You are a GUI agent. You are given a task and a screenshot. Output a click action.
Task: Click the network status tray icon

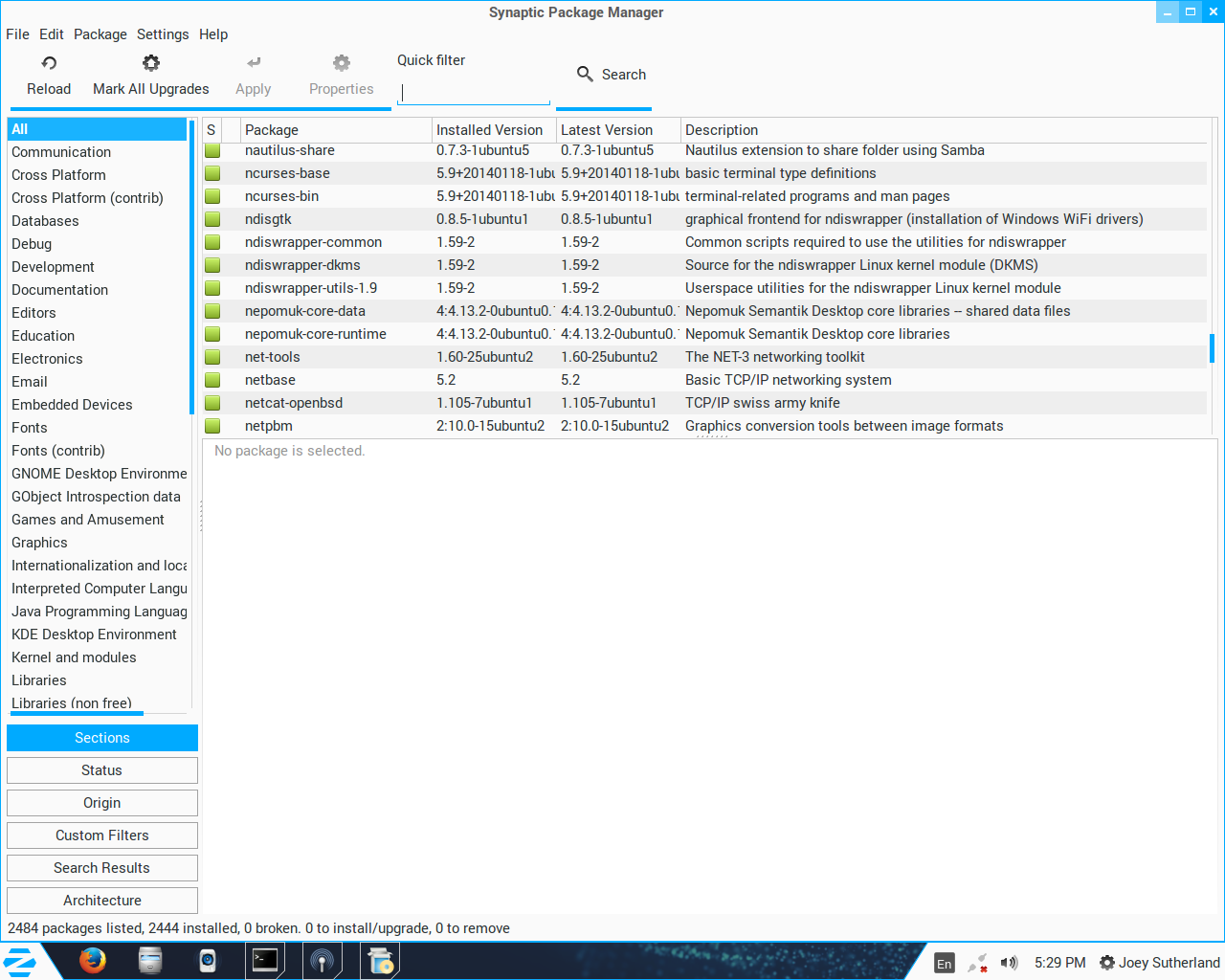pyautogui.click(x=977, y=963)
